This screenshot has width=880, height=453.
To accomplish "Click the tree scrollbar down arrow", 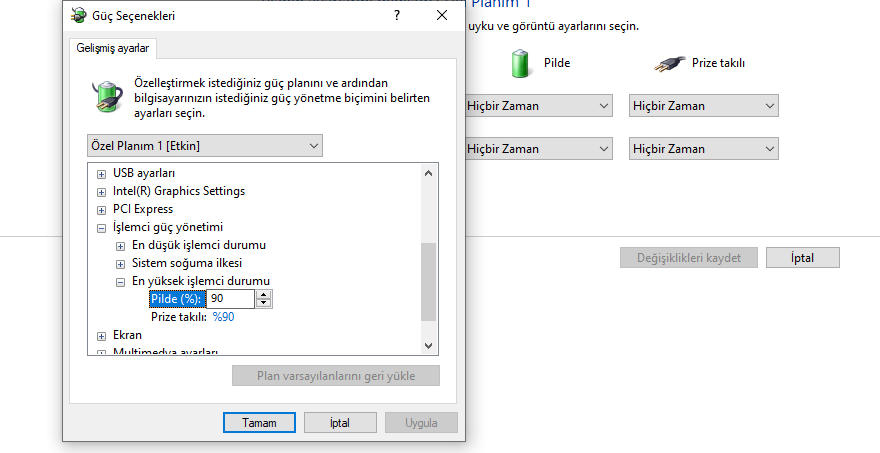I will [x=428, y=346].
